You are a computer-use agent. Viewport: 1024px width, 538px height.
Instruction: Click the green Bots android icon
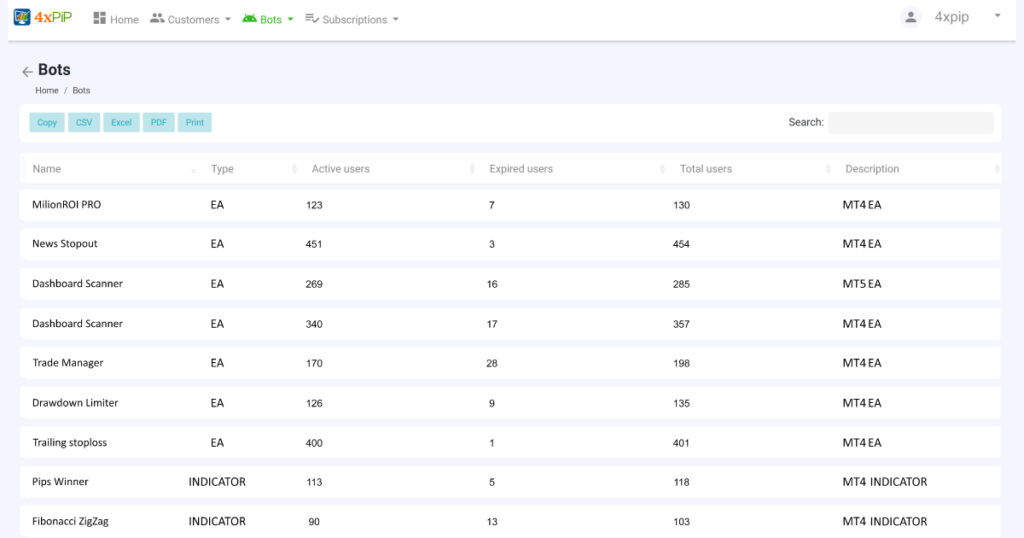click(x=249, y=19)
